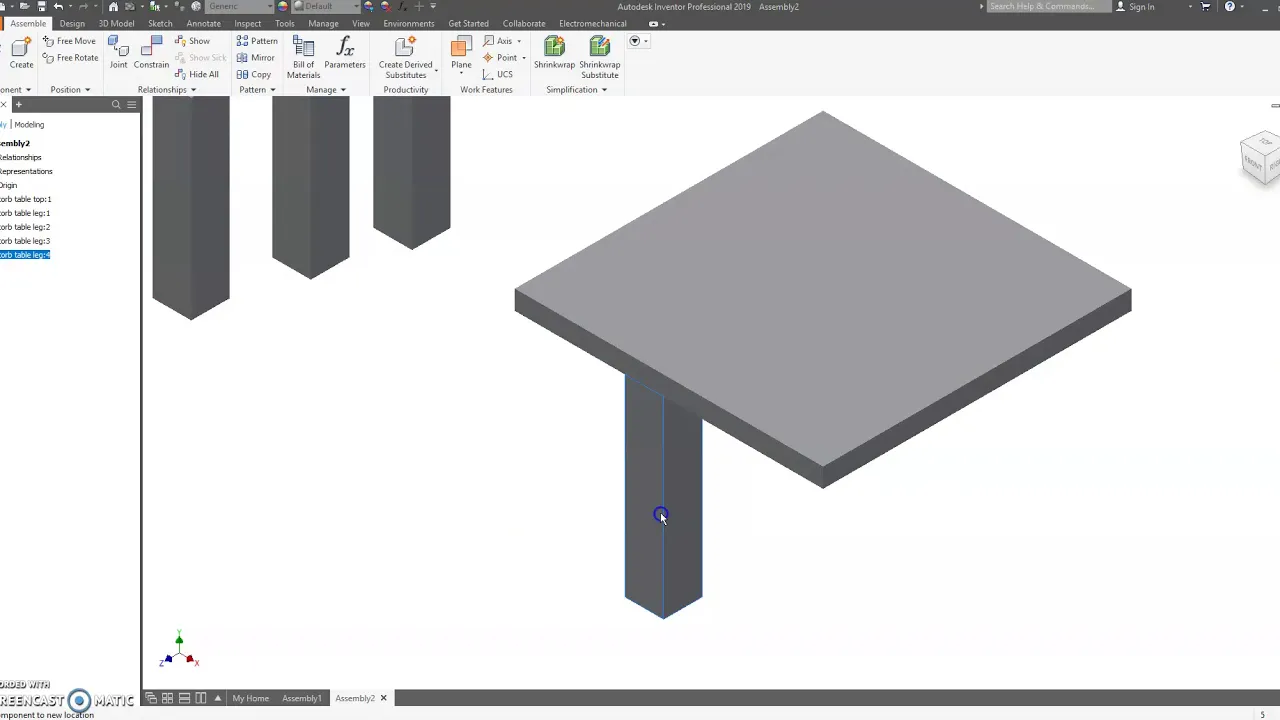This screenshot has width=1280, height=720.
Task: Click the tile windows grid icon
Action: (167, 698)
